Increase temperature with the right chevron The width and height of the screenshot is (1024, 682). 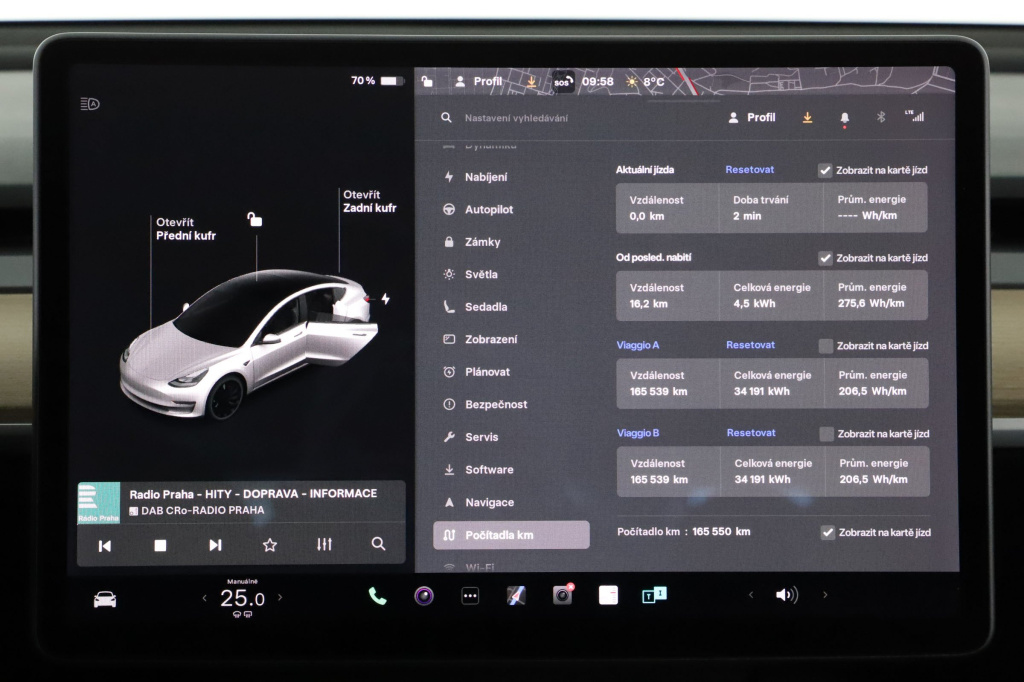tap(281, 595)
